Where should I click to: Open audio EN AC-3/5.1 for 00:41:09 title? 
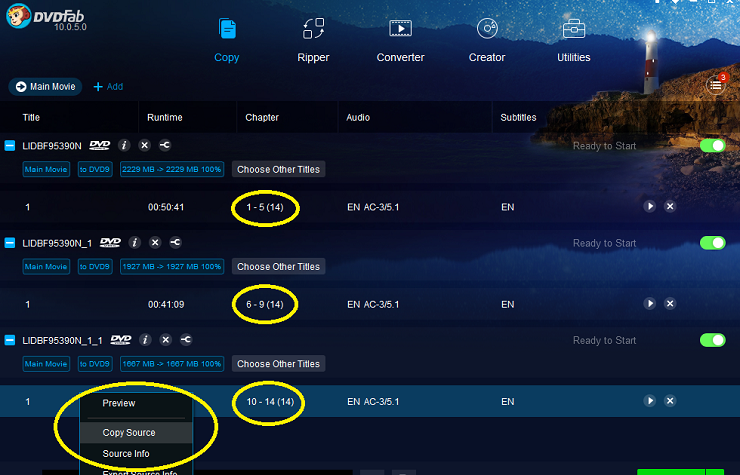(x=373, y=305)
